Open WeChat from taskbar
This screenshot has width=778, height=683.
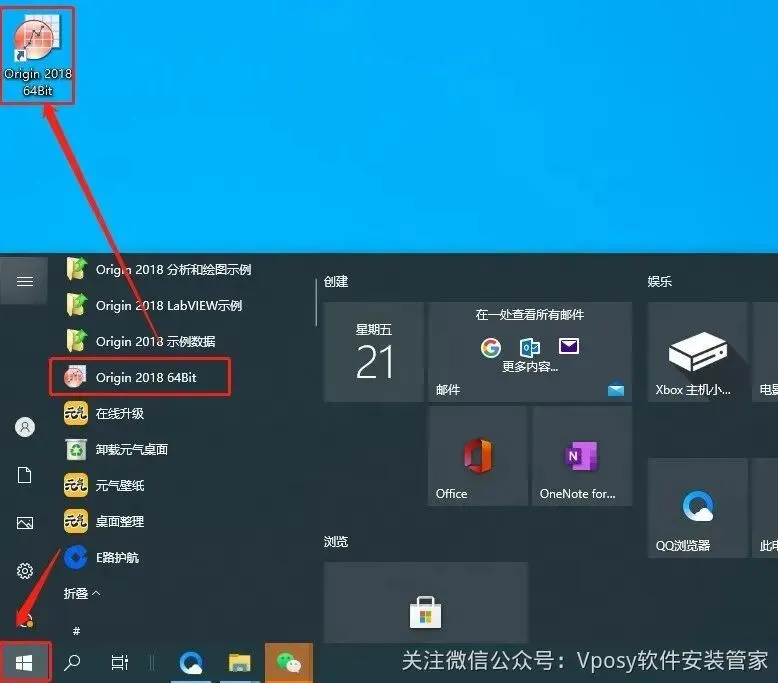[x=289, y=662]
